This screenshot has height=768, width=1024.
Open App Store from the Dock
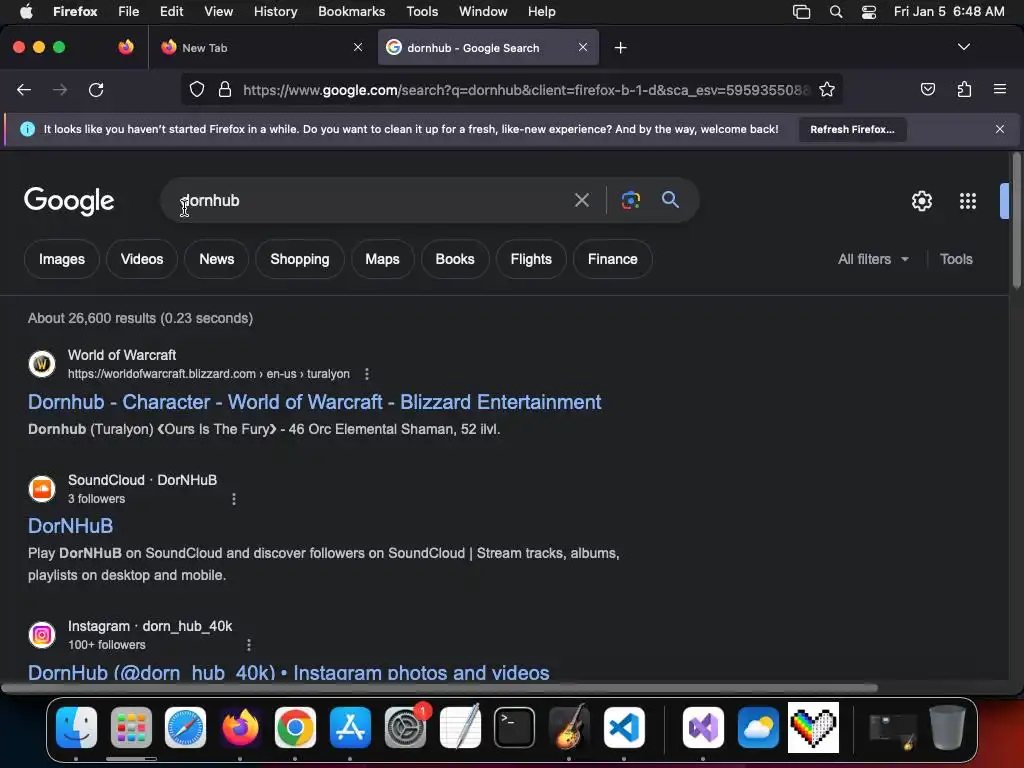(350, 727)
